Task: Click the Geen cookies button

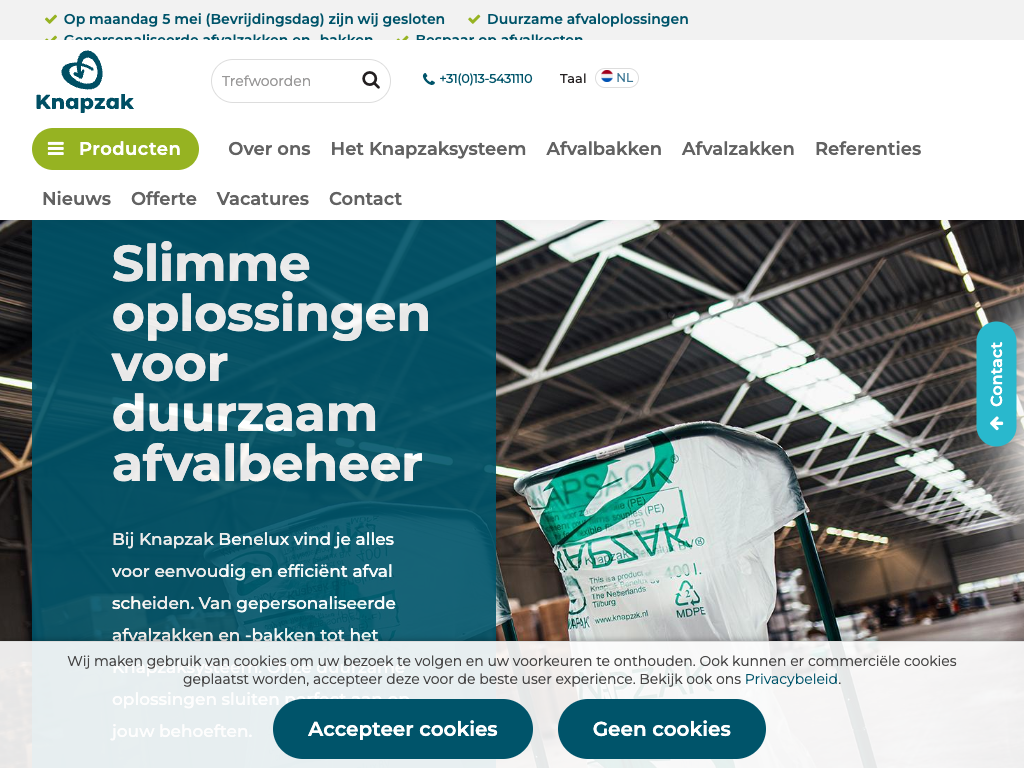Action: pos(662,729)
